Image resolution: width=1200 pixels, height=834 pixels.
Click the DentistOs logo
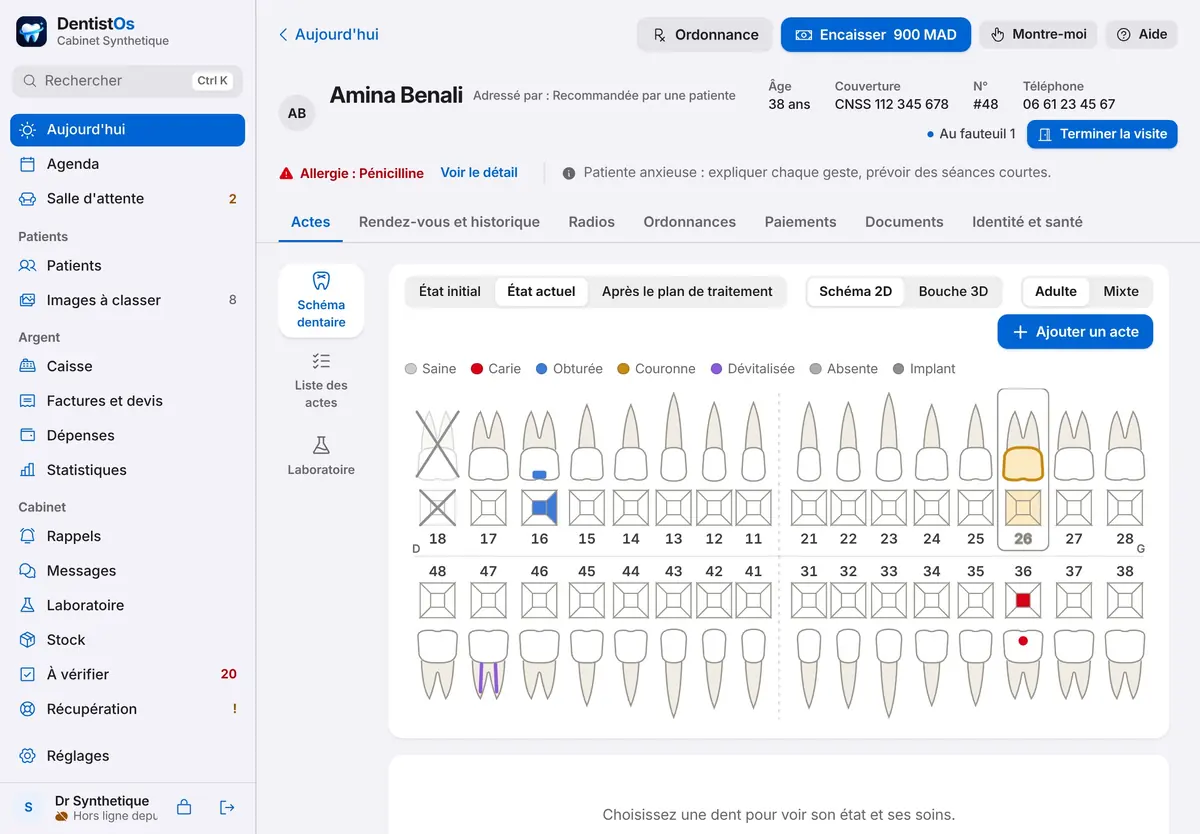pyautogui.click(x=32, y=32)
